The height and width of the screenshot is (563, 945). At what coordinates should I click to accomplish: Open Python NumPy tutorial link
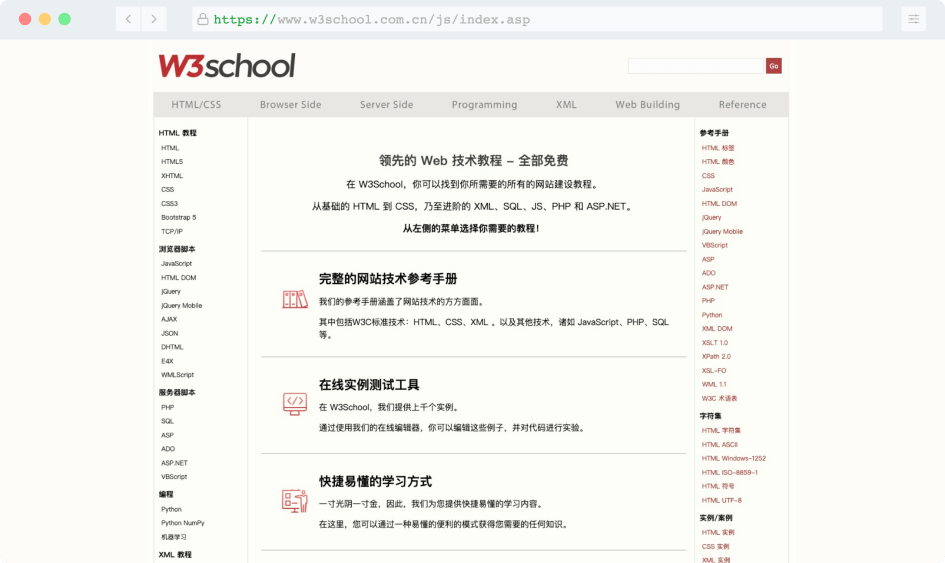coord(183,523)
